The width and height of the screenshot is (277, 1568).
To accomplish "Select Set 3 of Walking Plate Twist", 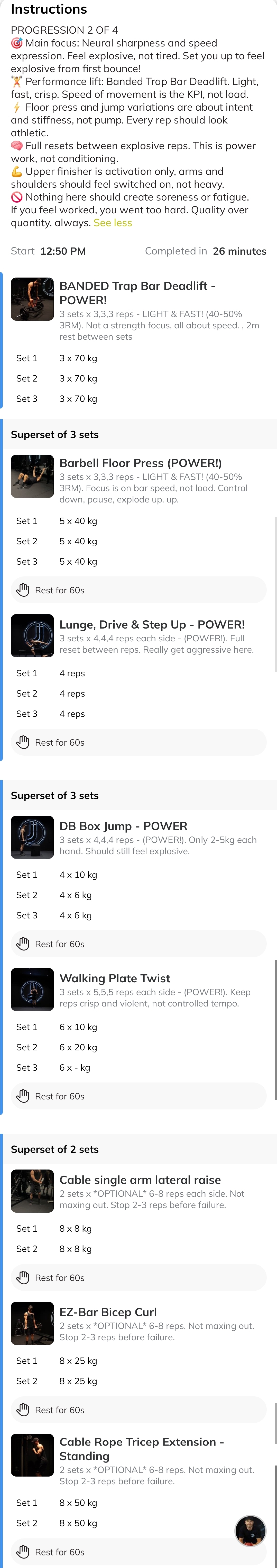I will click(138, 1067).
